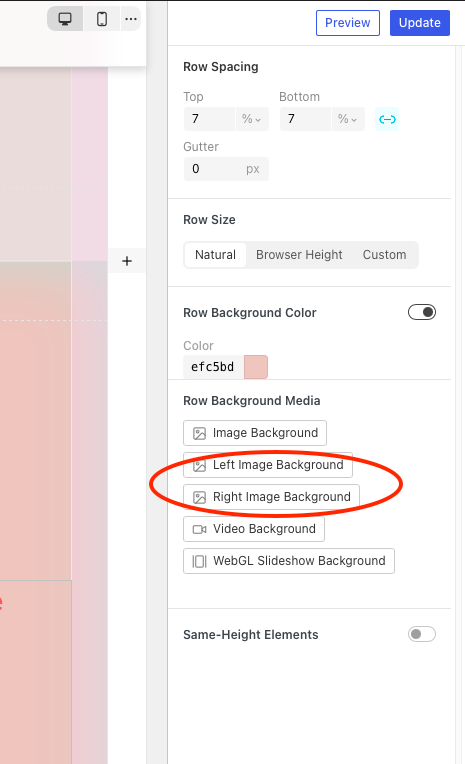Click the Video Background button
This screenshot has height=764, width=465.
coord(254,529)
